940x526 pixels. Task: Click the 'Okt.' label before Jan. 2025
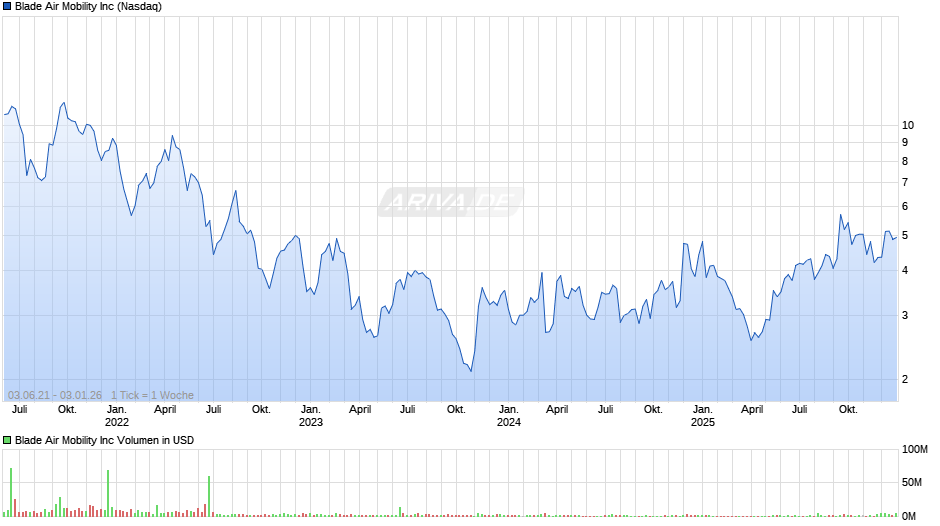click(x=653, y=409)
